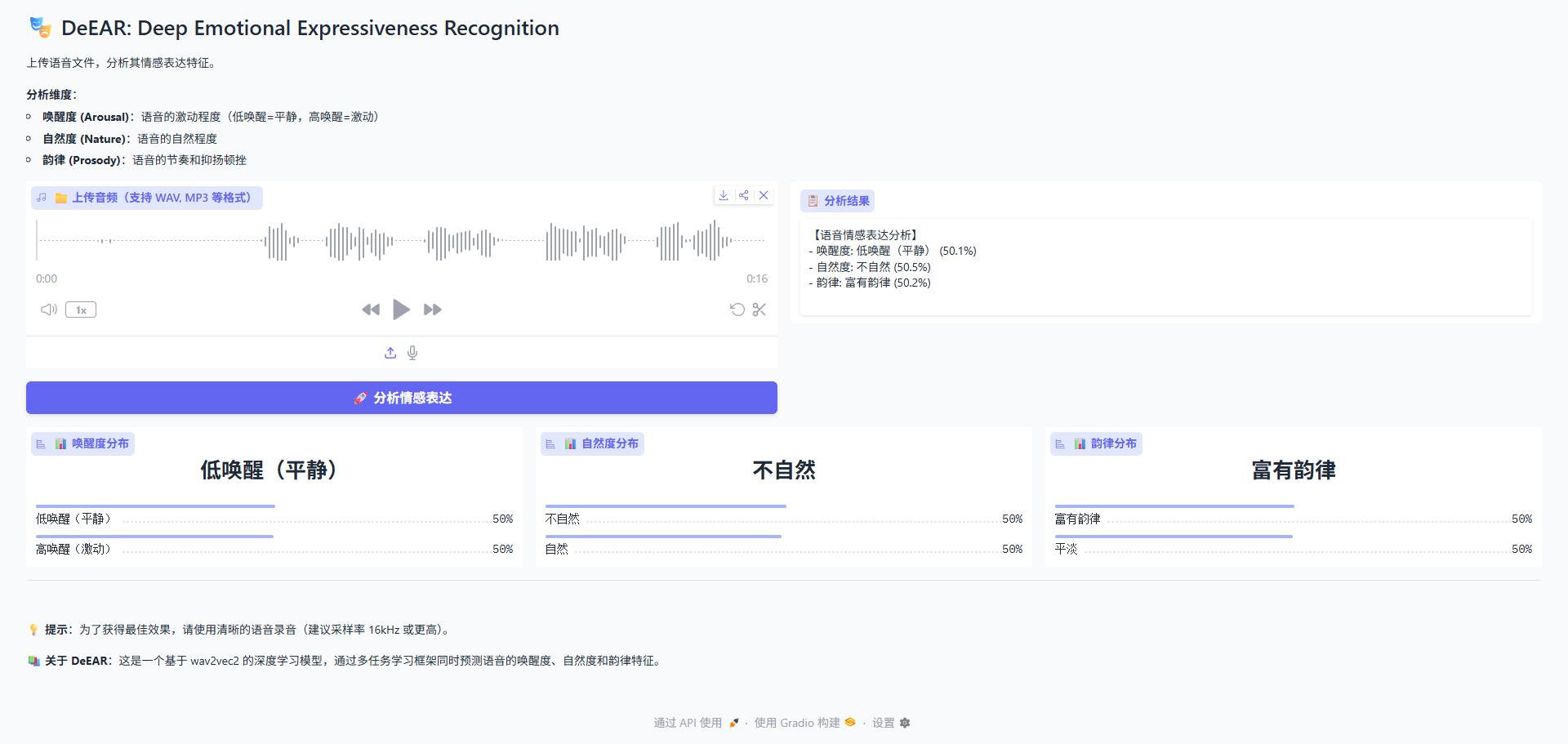
Task: Record from the microphone
Action: 412,353
